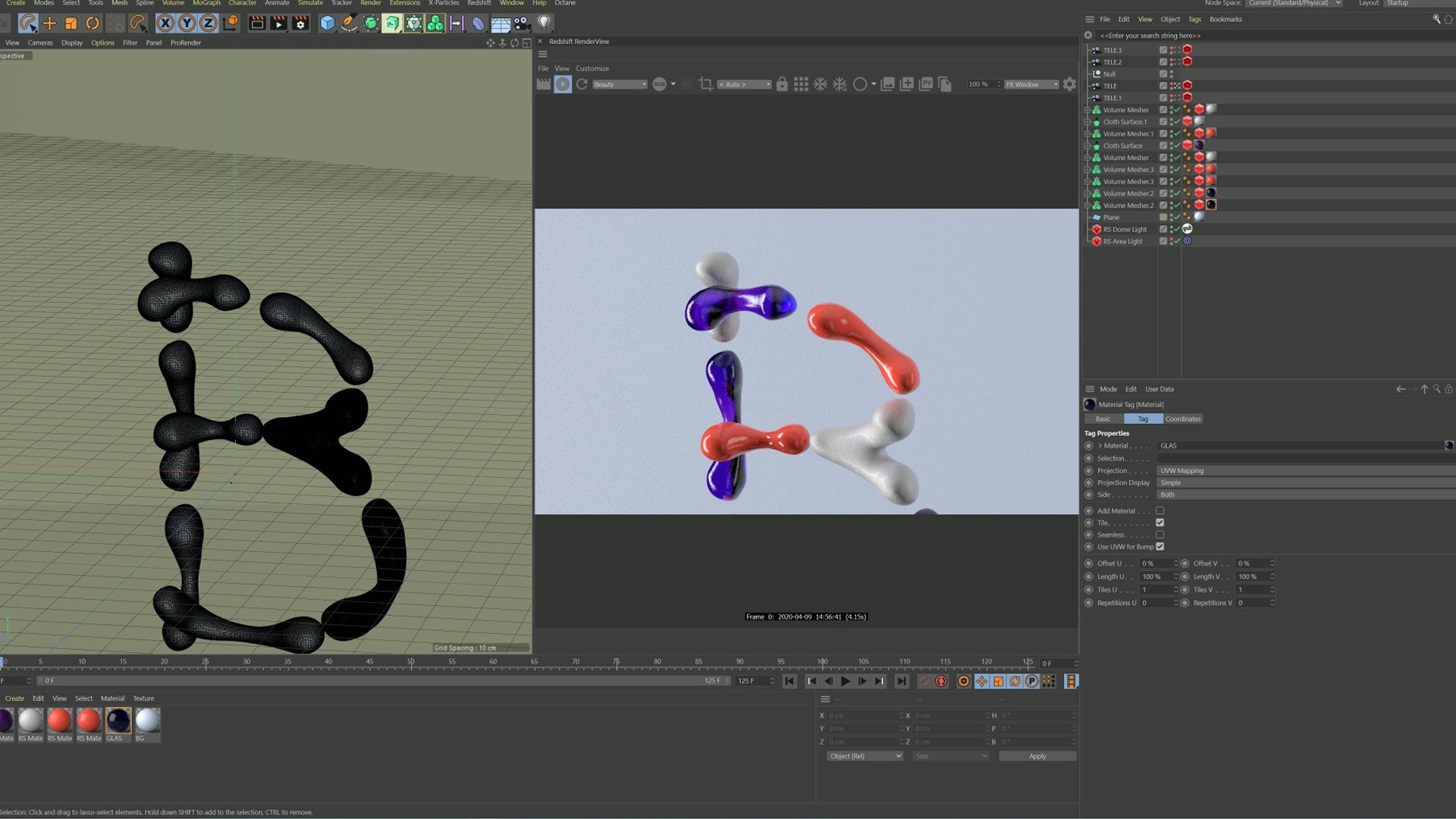
Task: Toggle Redshift render region crop
Action: 705,84
